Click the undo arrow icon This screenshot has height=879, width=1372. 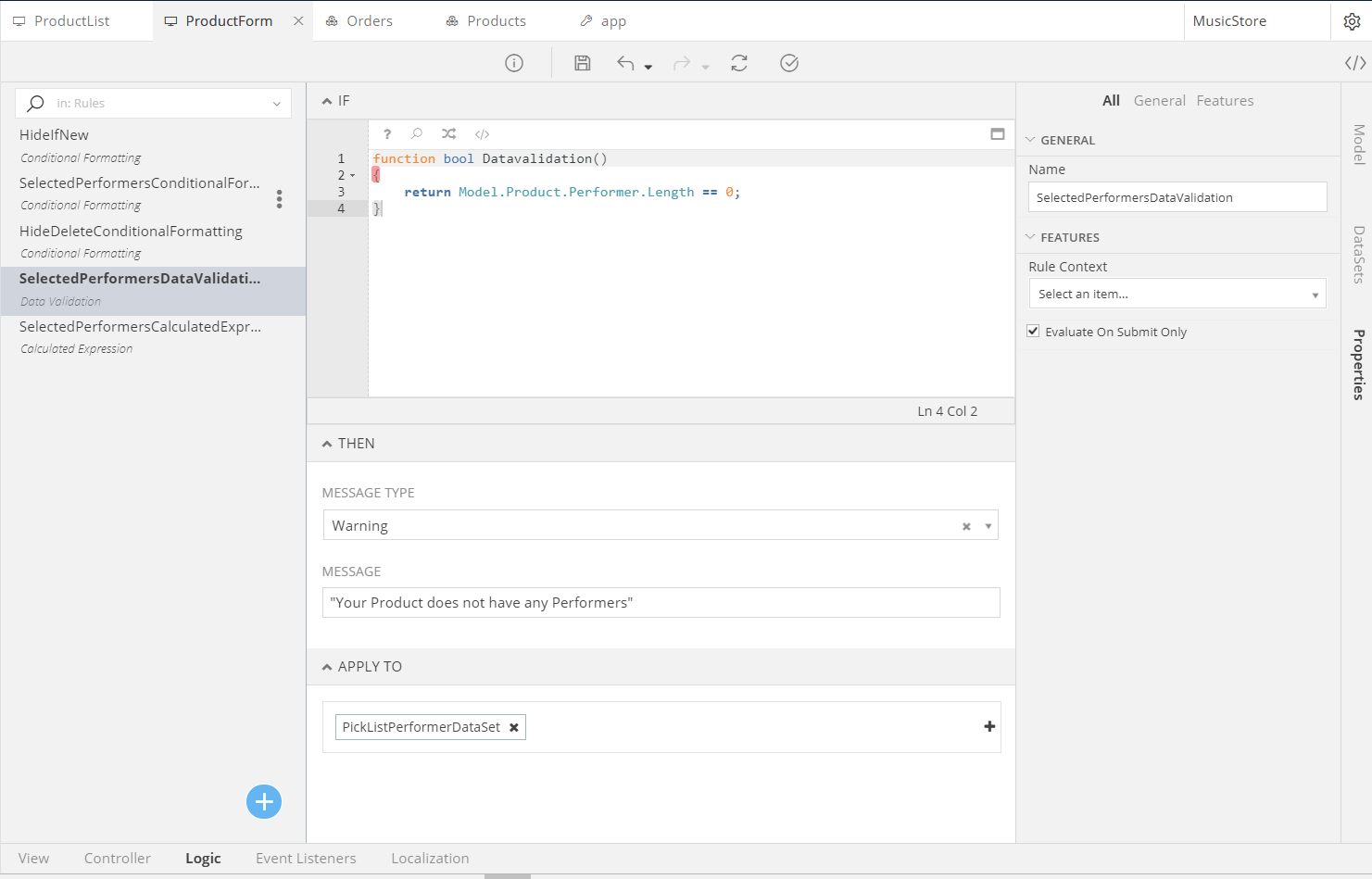click(x=626, y=63)
